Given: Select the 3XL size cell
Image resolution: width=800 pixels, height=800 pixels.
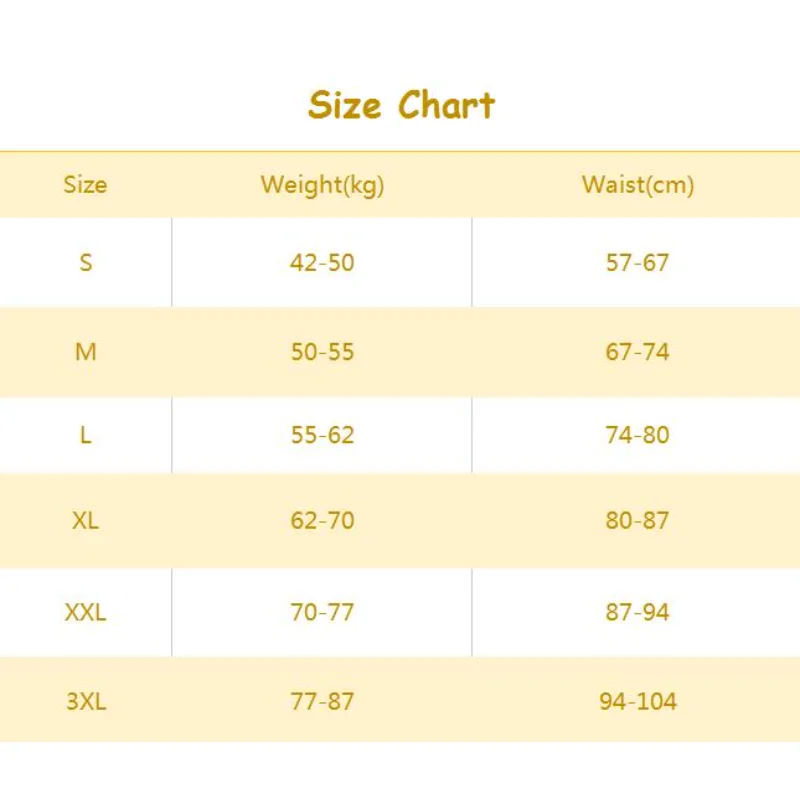Looking at the screenshot, I should point(85,701).
